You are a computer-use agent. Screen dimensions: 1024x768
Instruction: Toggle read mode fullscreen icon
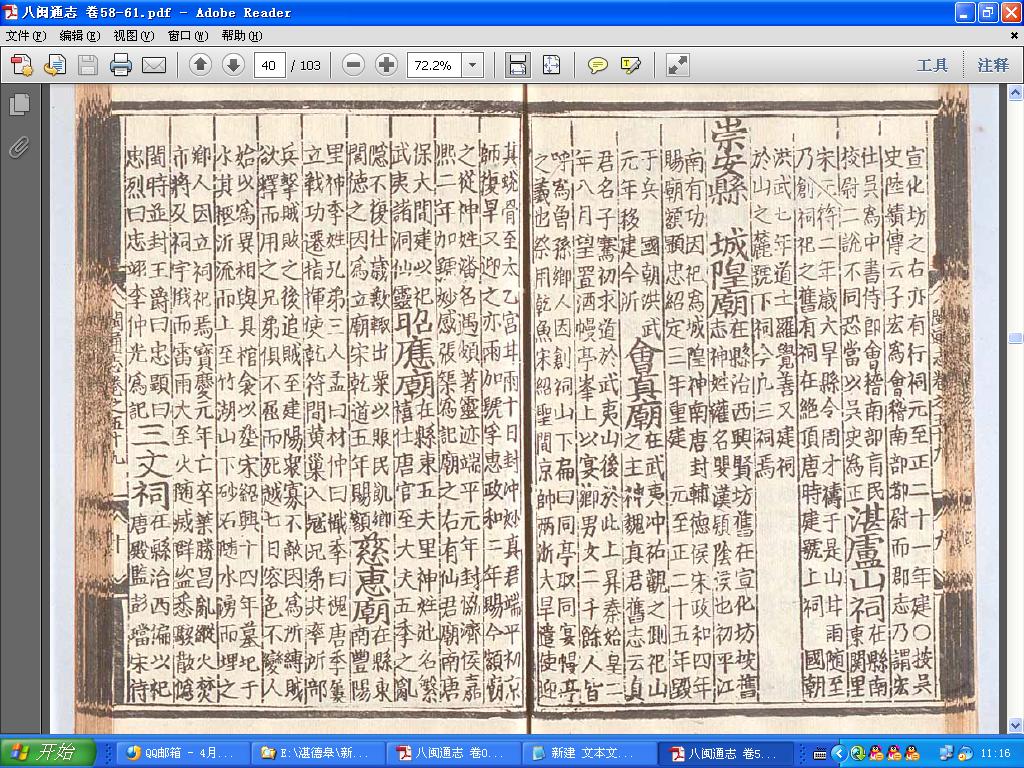pyautogui.click(x=677, y=65)
